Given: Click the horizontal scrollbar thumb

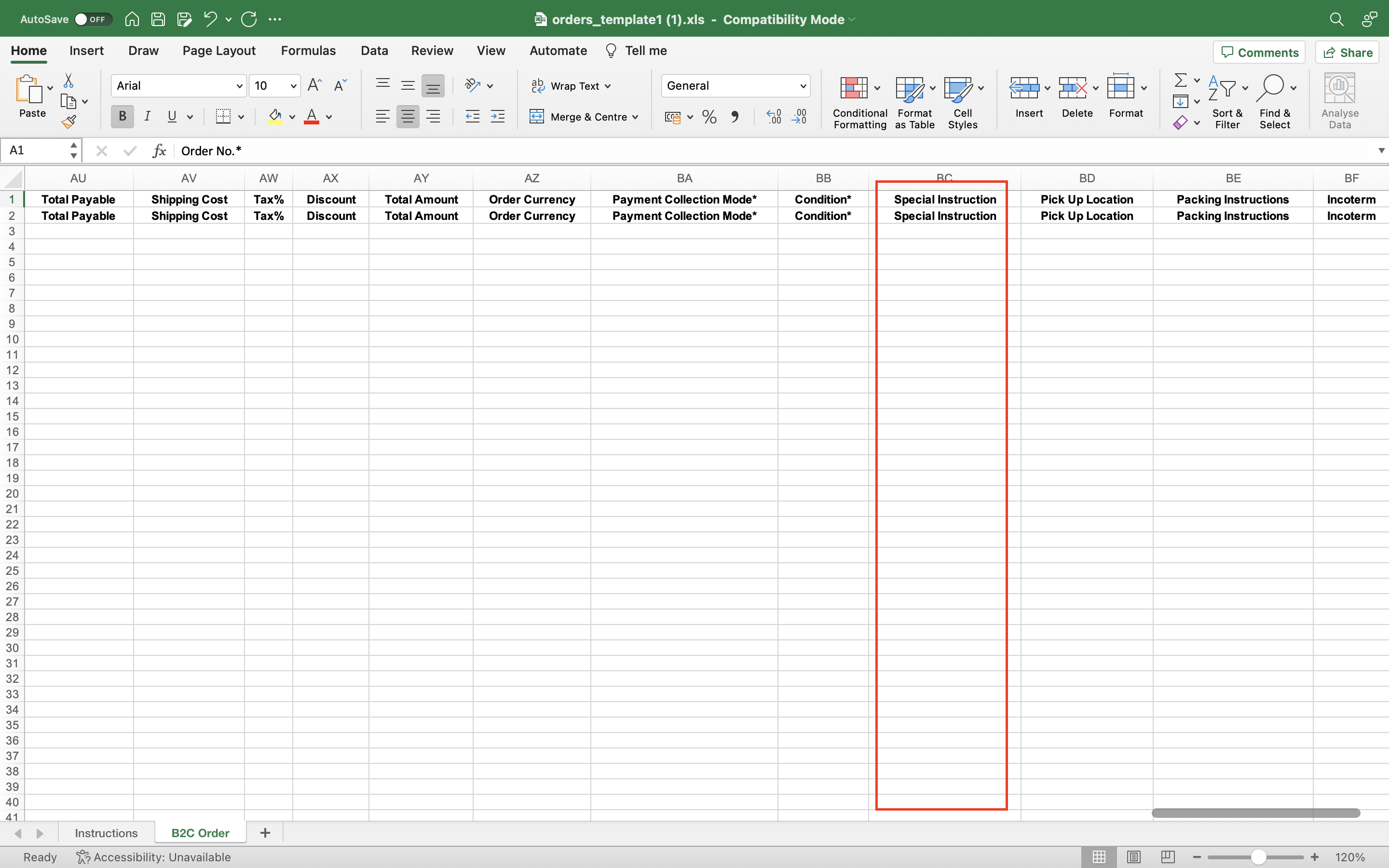Looking at the screenshot, I should [x=1256, y=814].
